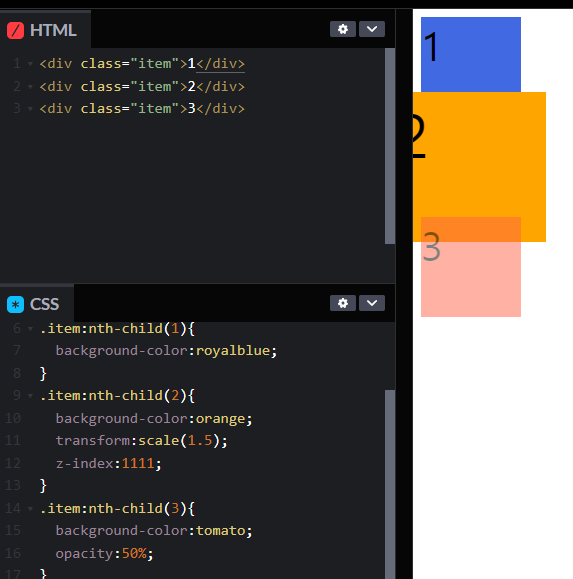Select the HTML editor tab label
Screen dimensions: 573x579
point(53,30)
